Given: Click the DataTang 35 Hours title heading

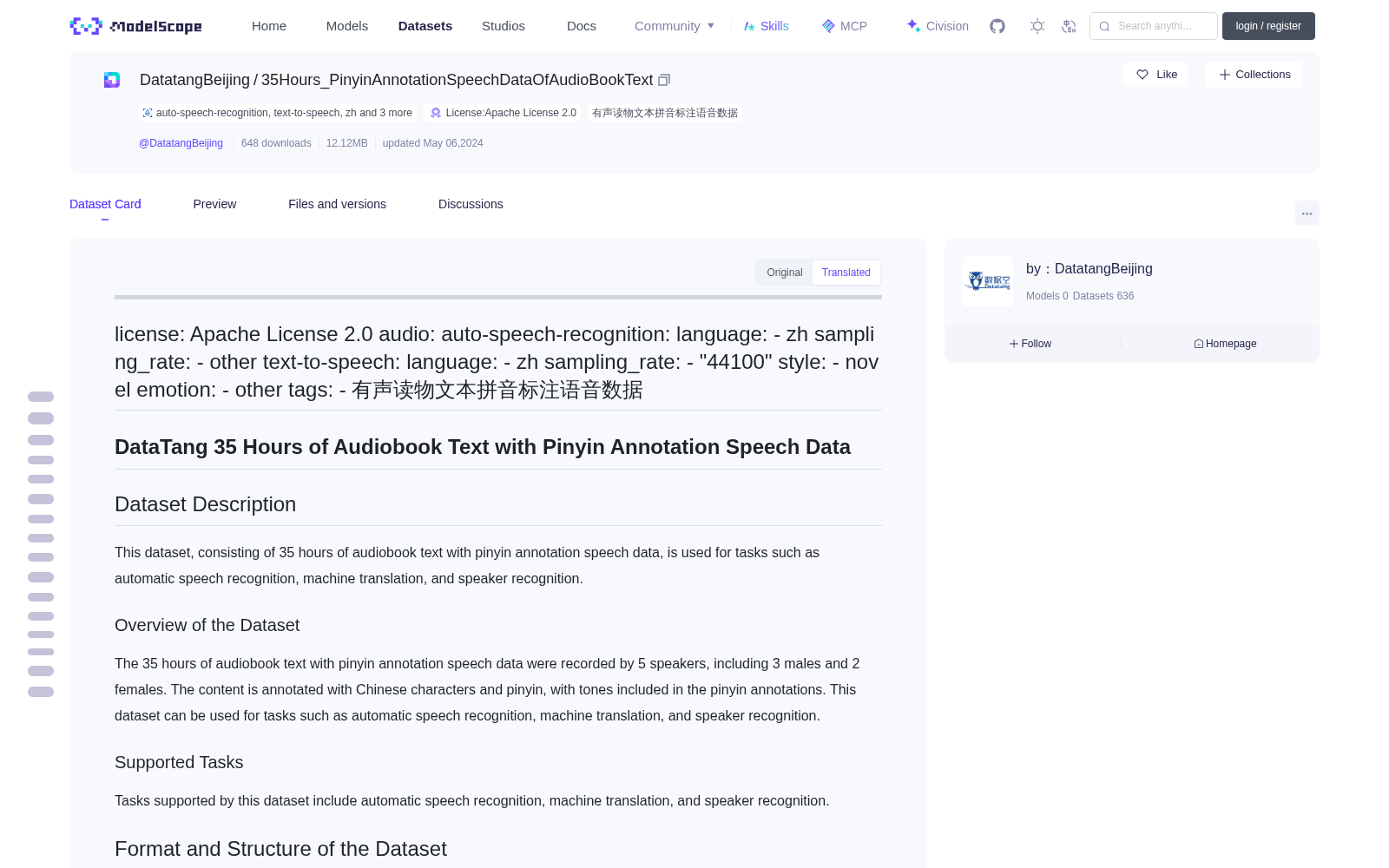Looking at the screenshot, I should tap(483, 447).
